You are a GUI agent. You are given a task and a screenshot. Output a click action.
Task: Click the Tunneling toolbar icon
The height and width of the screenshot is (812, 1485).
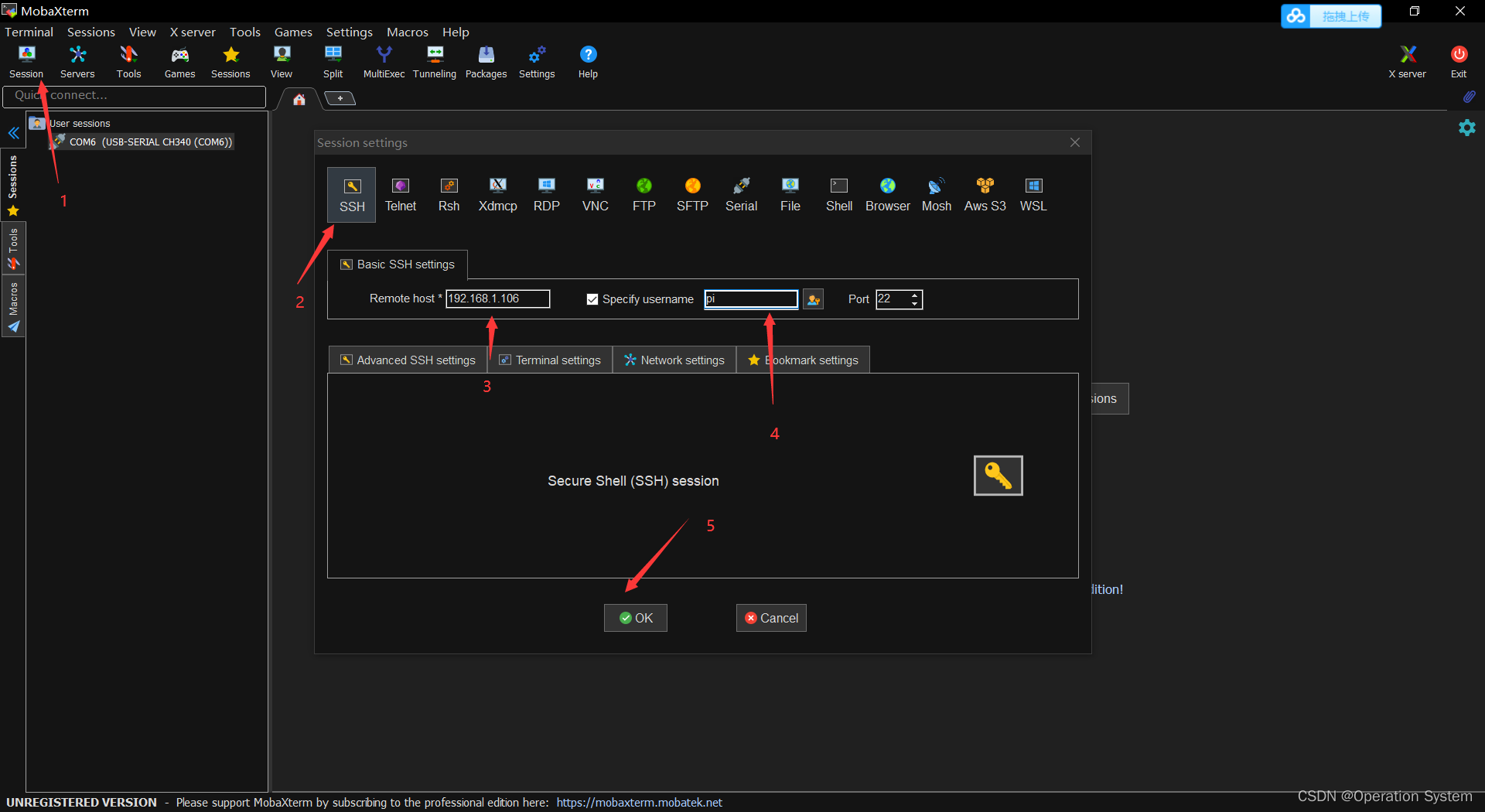[x=435, y=62]
